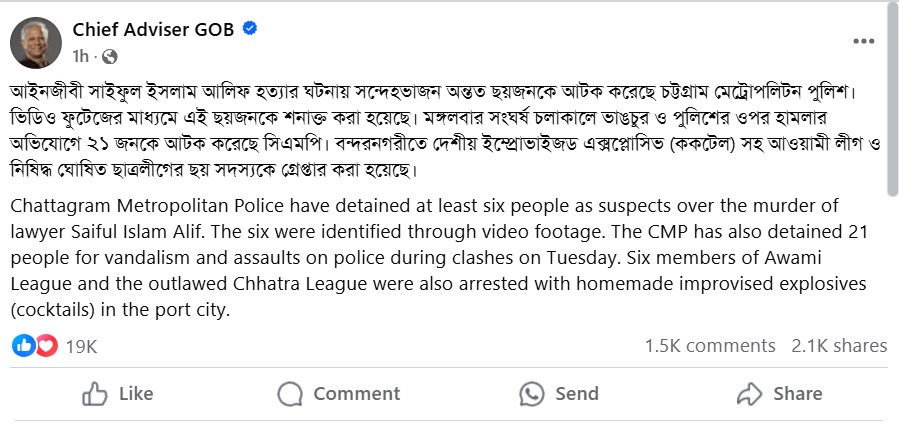Open the Share arrow button

click(x=780, y=393)
